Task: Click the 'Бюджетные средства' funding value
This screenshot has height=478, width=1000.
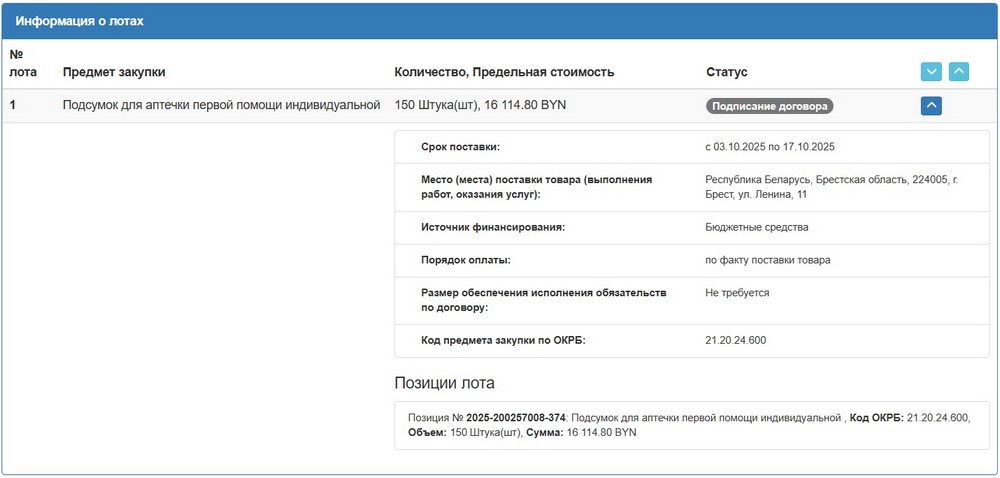Action: pyautogui.click(x=756, y=227)
